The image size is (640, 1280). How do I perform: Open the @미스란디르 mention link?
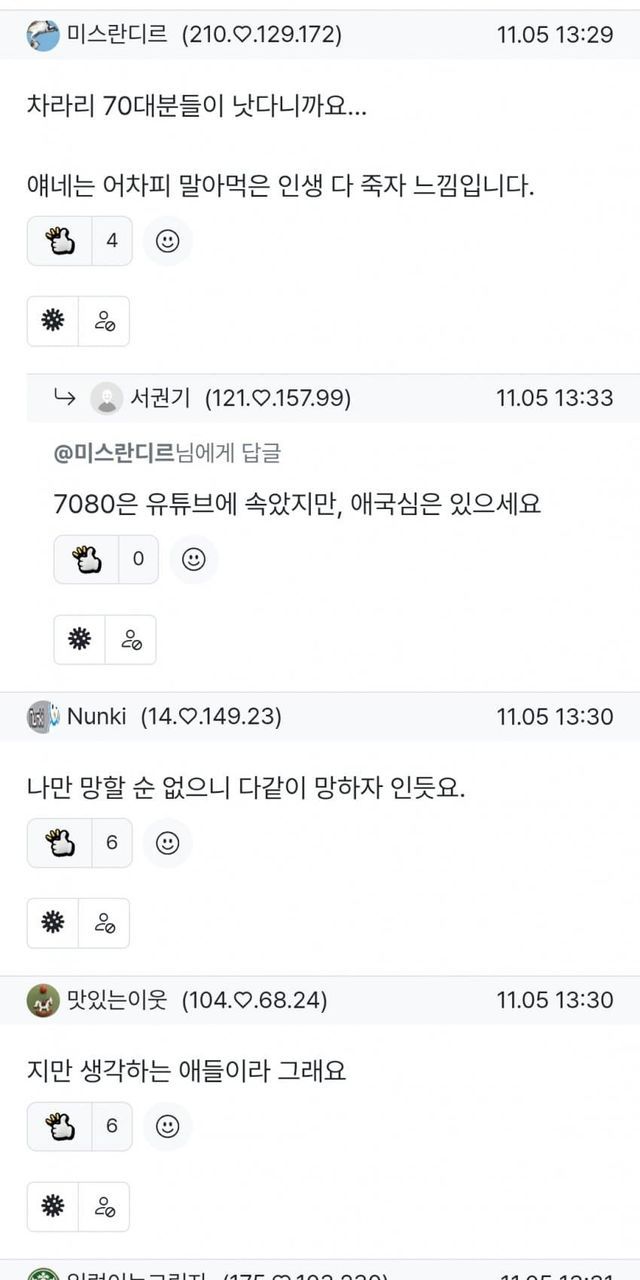point(115,453)
